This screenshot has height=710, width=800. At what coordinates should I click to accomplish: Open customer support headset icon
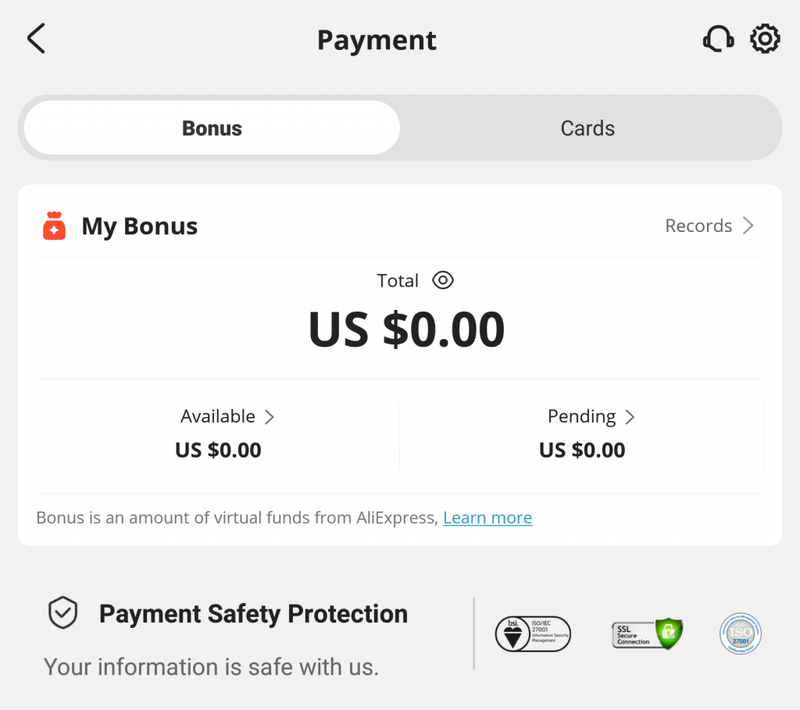point(718,39)
